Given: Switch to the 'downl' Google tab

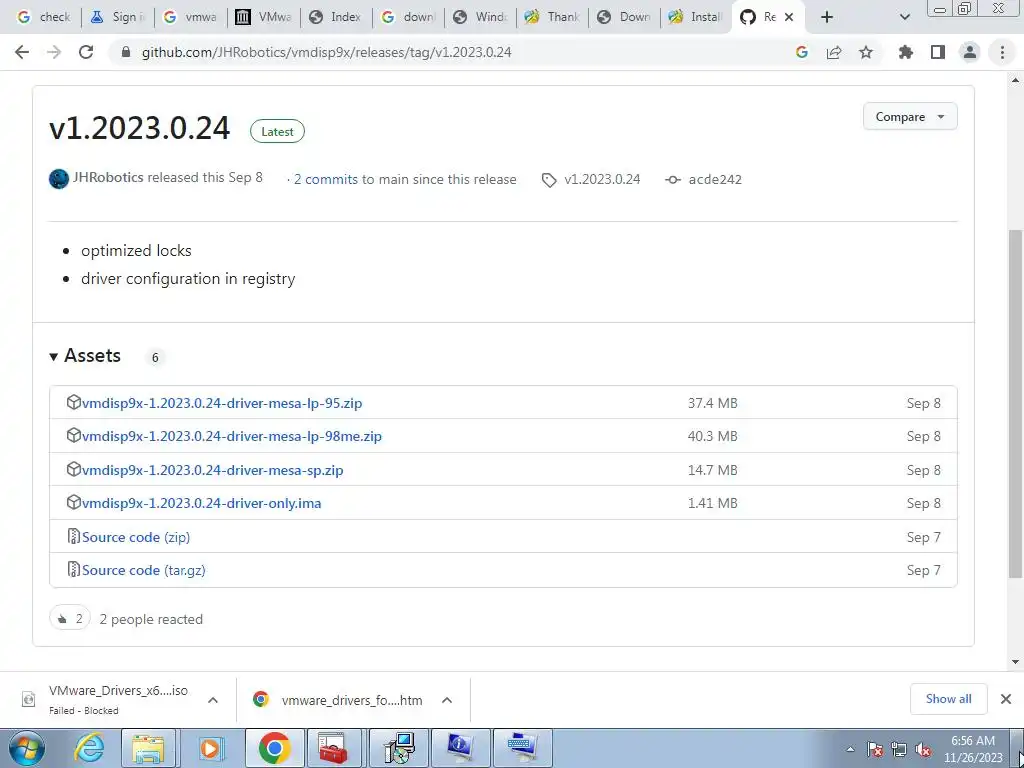Looking at the screenshot, I should [x=408, y=17].
